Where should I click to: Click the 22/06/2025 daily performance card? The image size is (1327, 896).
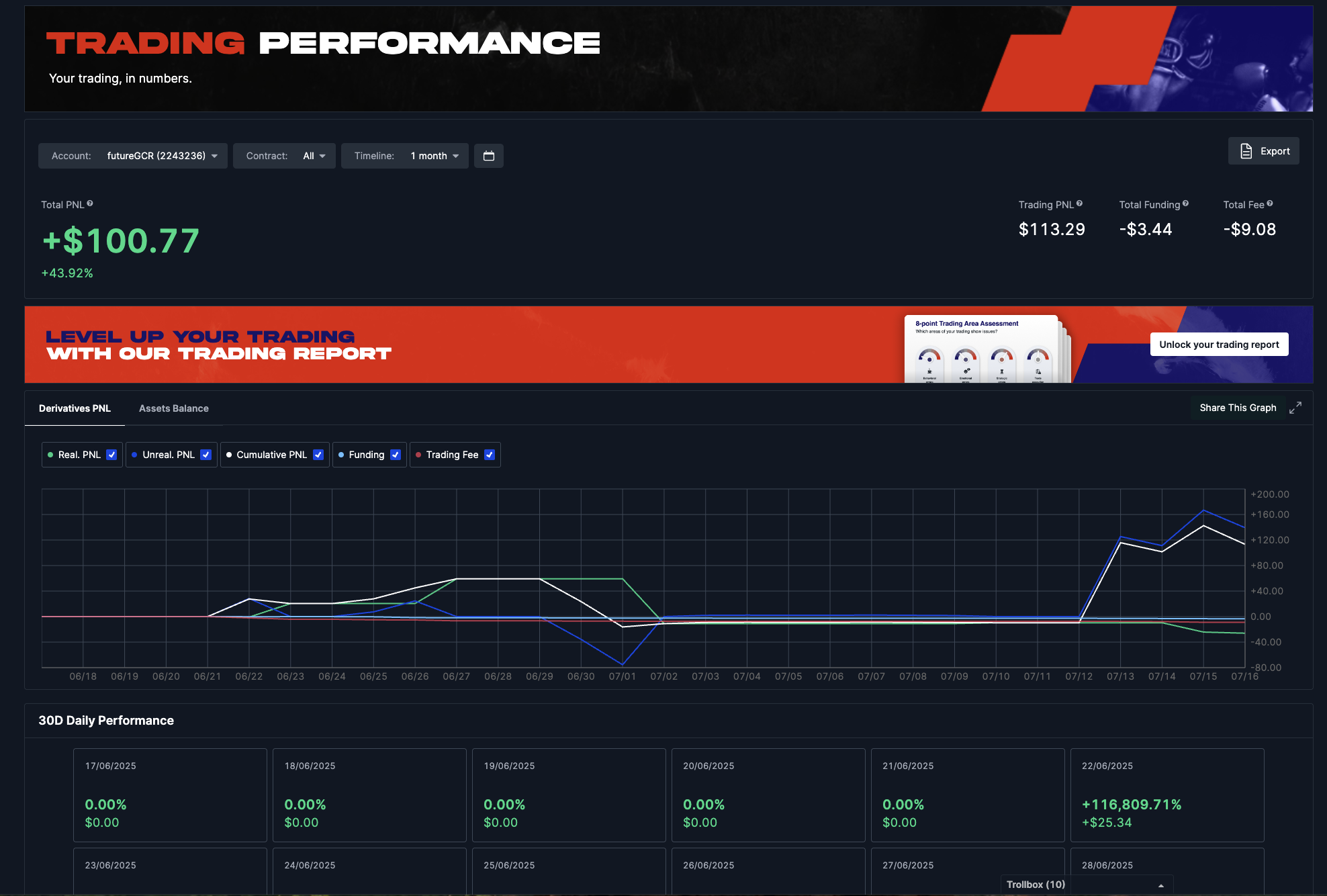coord(1166,795)
